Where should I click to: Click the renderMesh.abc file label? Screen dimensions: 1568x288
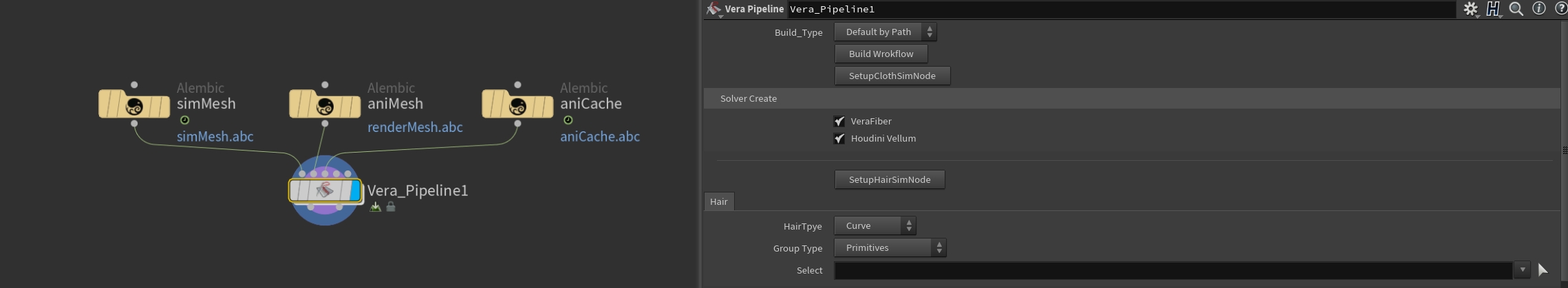[x=415, y=127]
